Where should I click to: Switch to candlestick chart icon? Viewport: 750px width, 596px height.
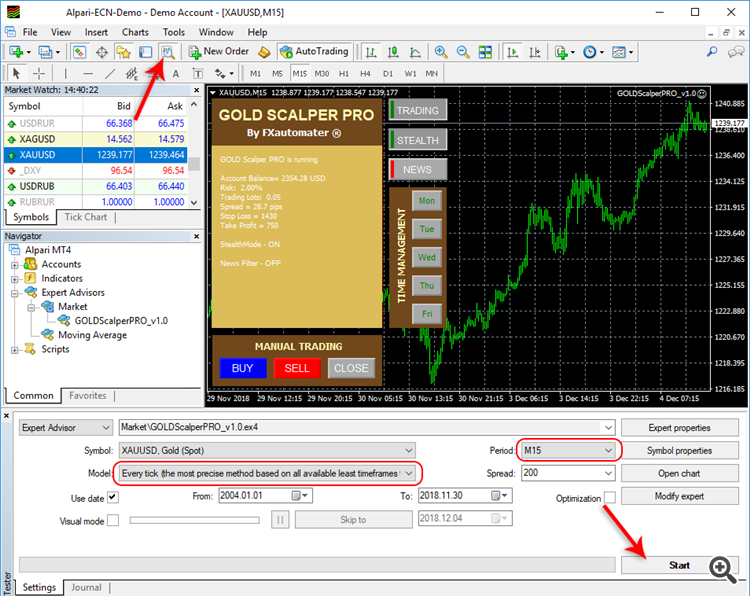(x=393, y=52)
